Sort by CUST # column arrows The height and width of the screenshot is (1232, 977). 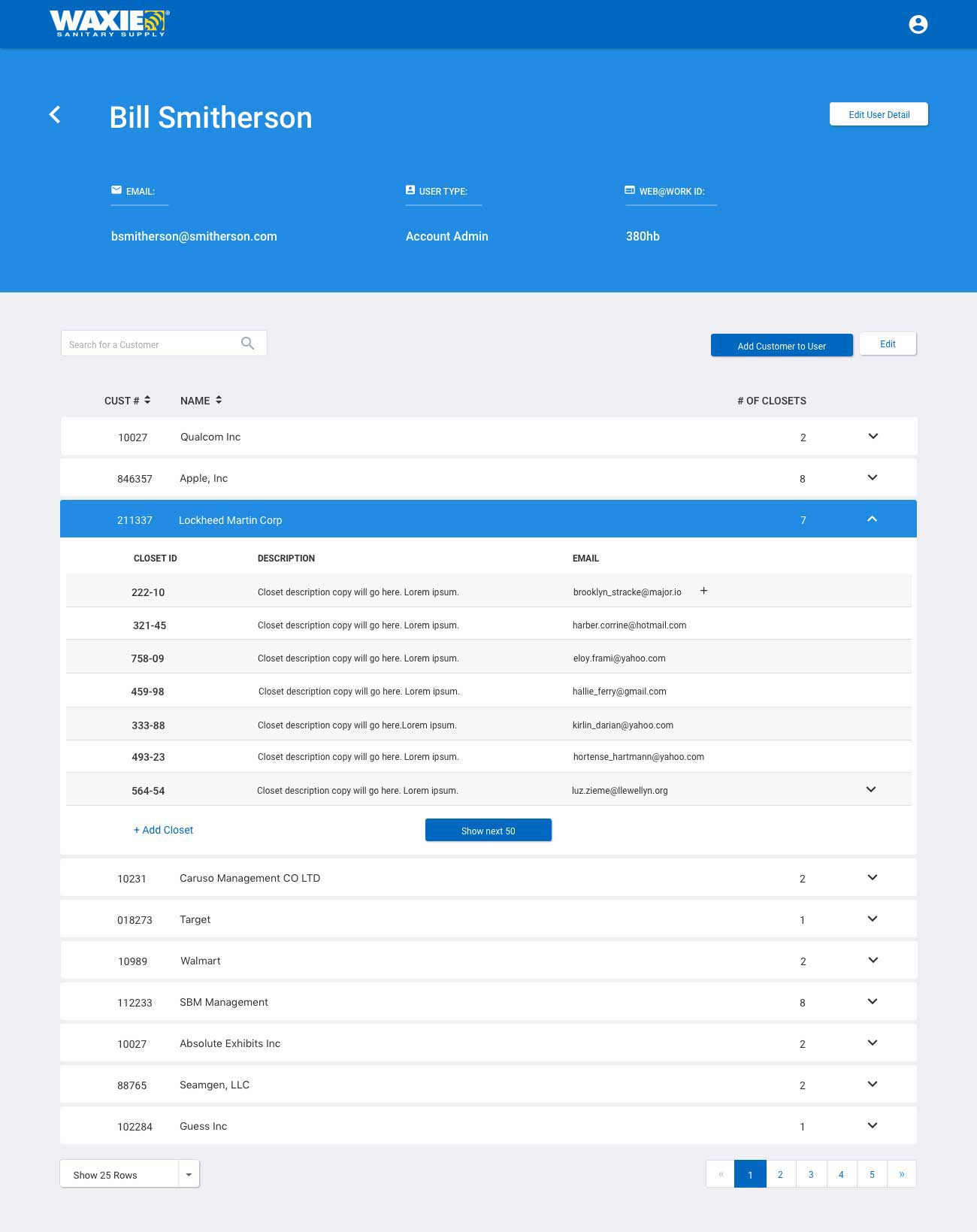point(147,400)
